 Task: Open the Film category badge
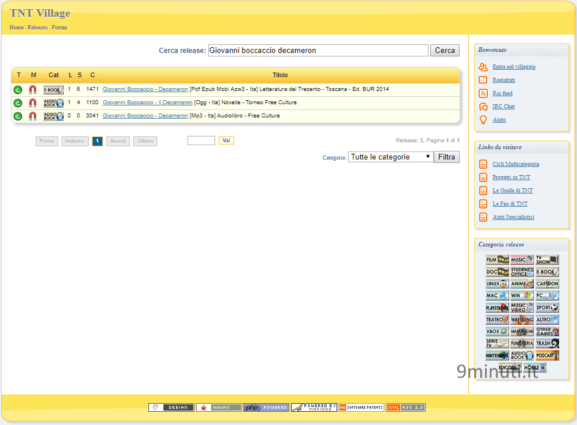(x=497, y=260)
